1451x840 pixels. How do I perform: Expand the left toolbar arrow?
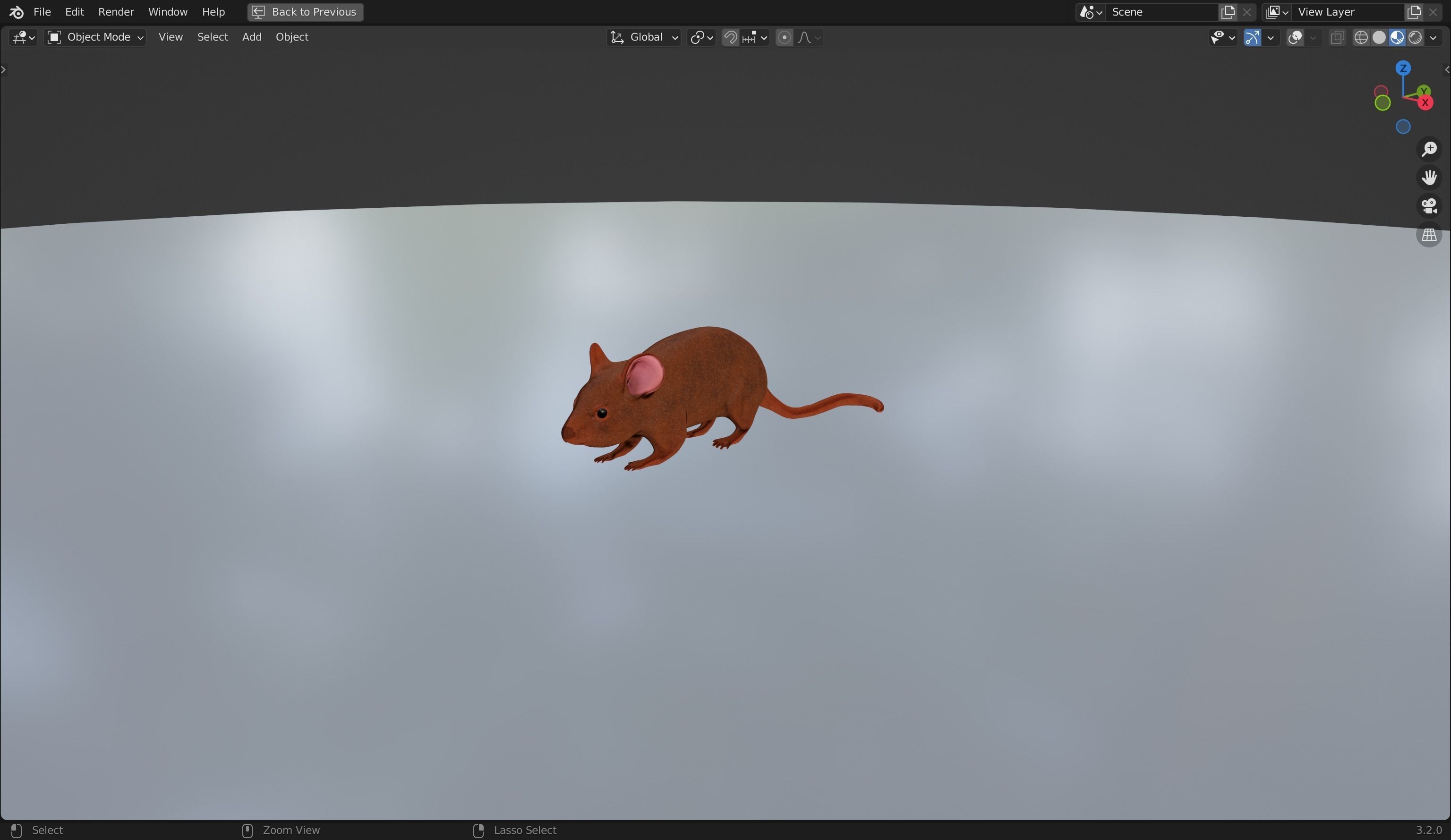pyautogui.click(x=3, y=70)
